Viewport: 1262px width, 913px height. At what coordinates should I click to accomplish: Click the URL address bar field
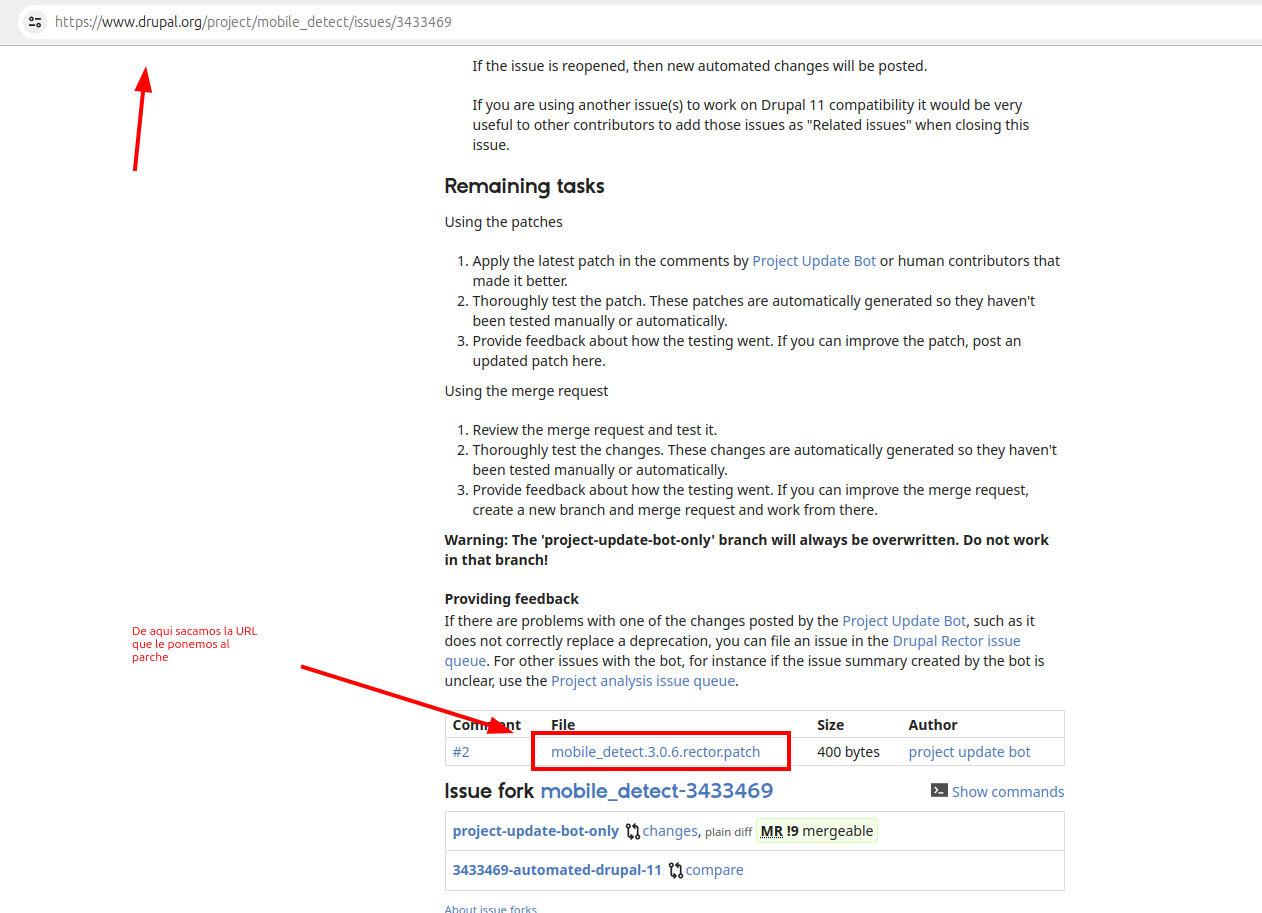[640, 21]
